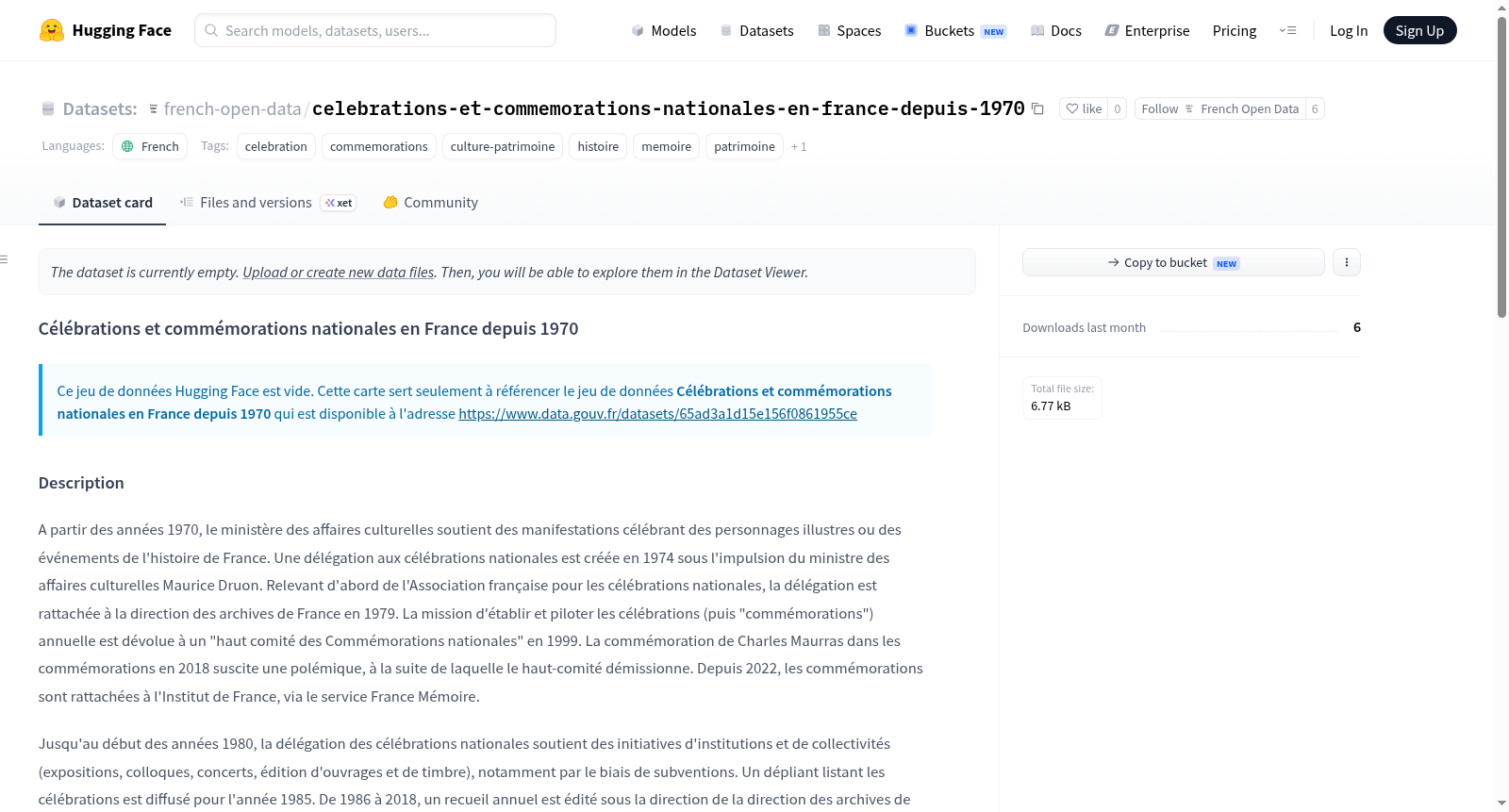This screenshot has width=1509, height=812.
Task: Click the globe icon in French tag
Action: (x=127, y=146)
